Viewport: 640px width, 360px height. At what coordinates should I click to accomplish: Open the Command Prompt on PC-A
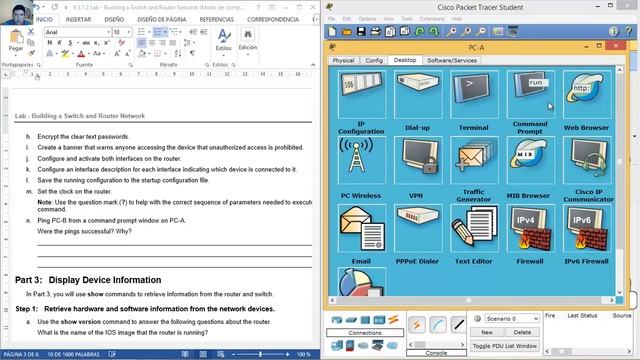tap(530, 94)
